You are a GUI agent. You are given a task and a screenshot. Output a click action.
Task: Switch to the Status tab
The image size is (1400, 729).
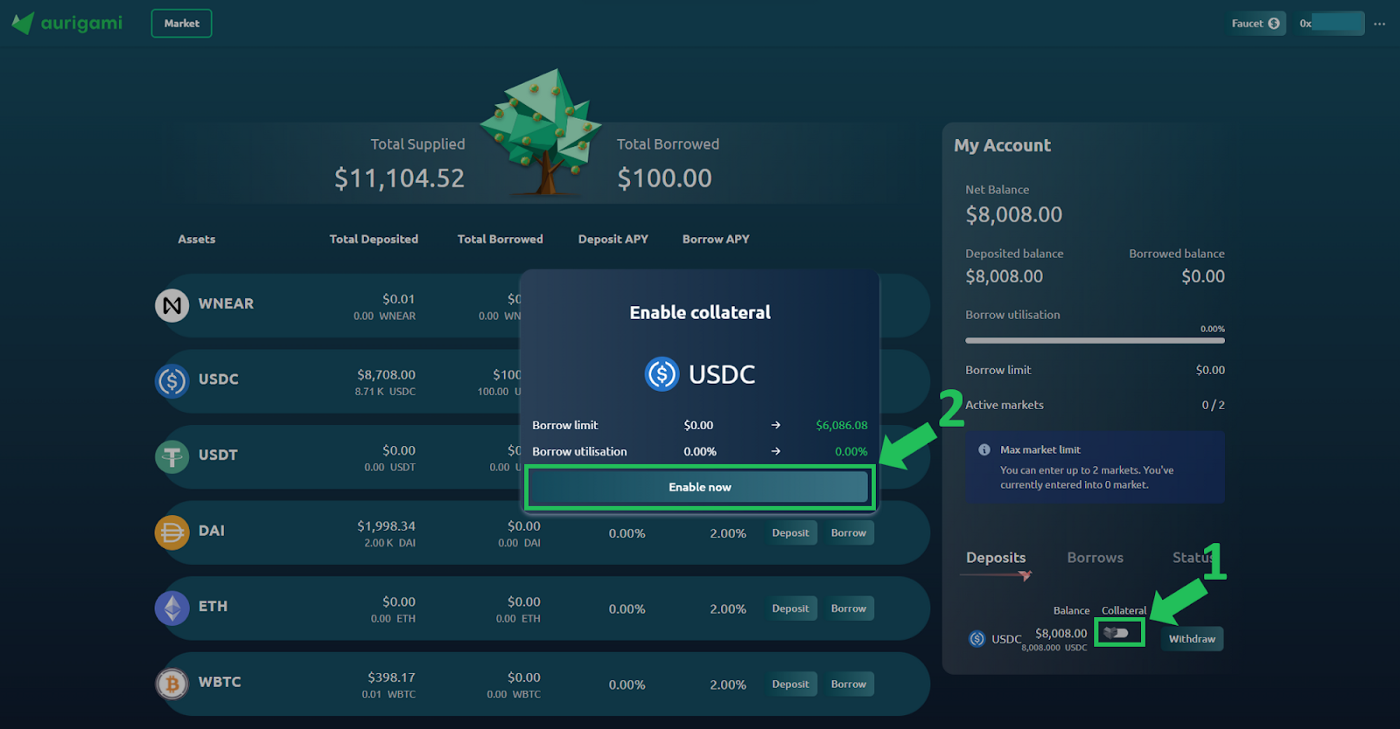[1194, 558]
